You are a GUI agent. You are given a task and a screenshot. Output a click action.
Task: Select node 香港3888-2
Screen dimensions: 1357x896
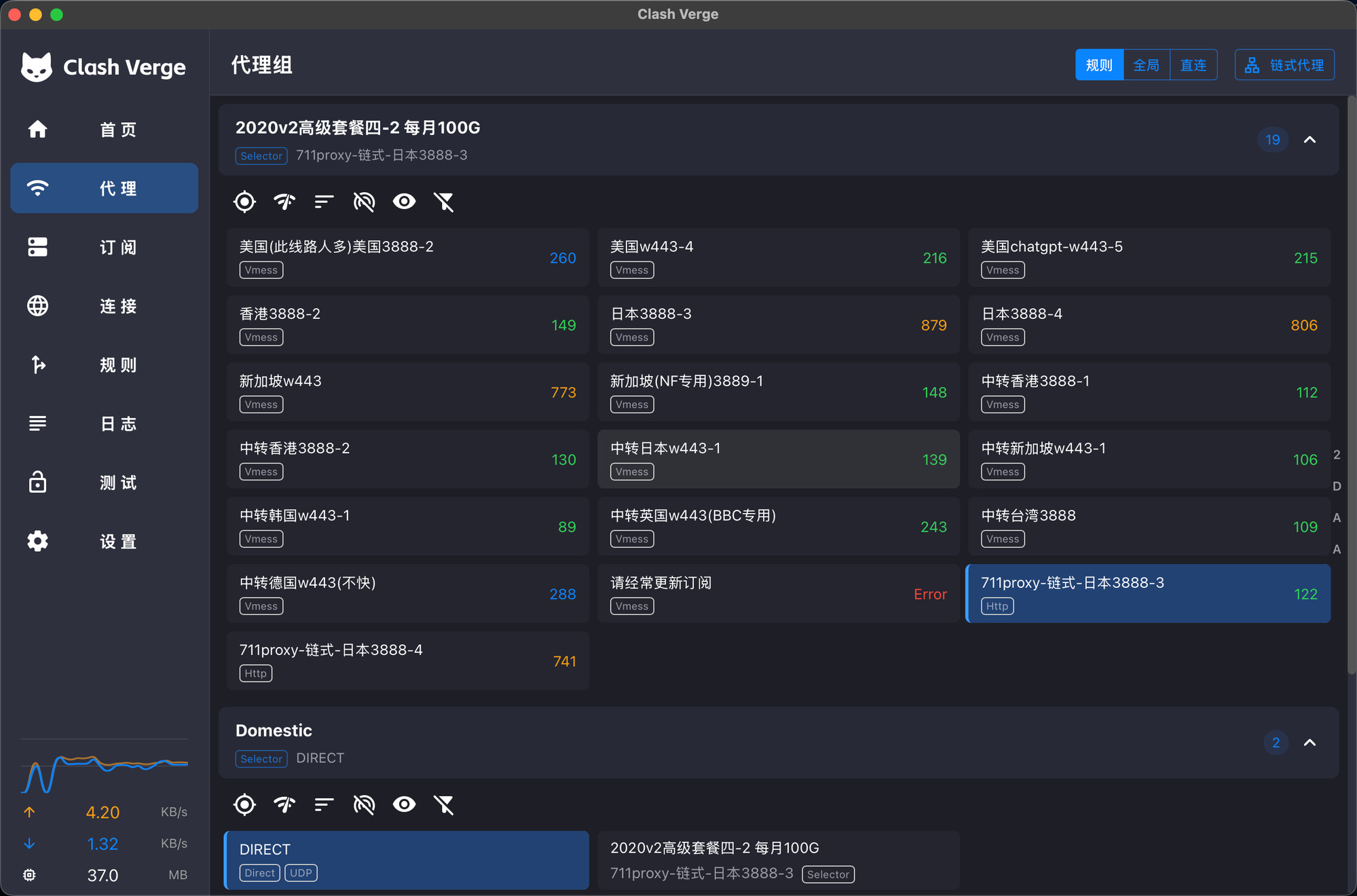408,324
